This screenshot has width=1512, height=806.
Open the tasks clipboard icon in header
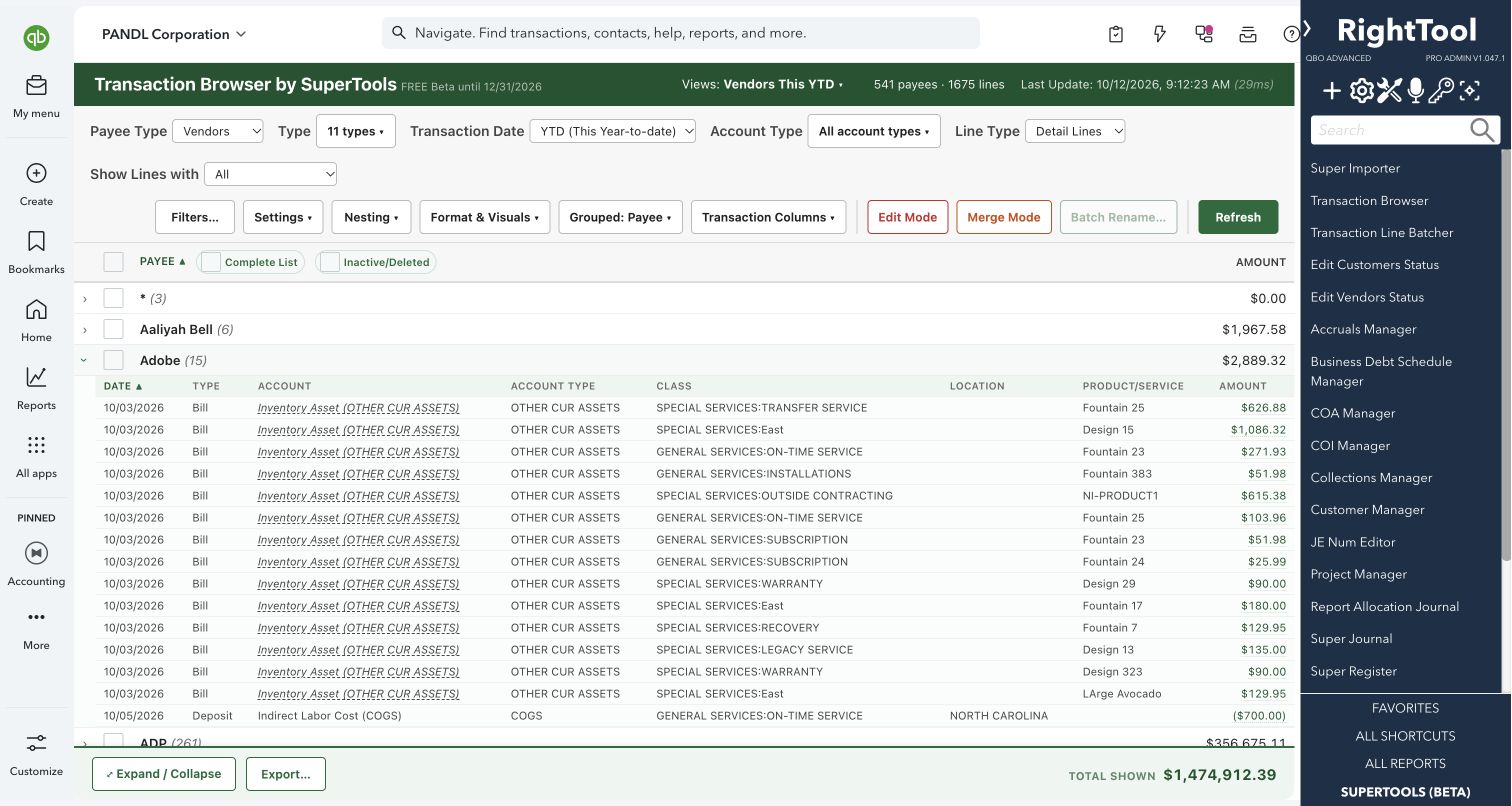point(1116,34)
